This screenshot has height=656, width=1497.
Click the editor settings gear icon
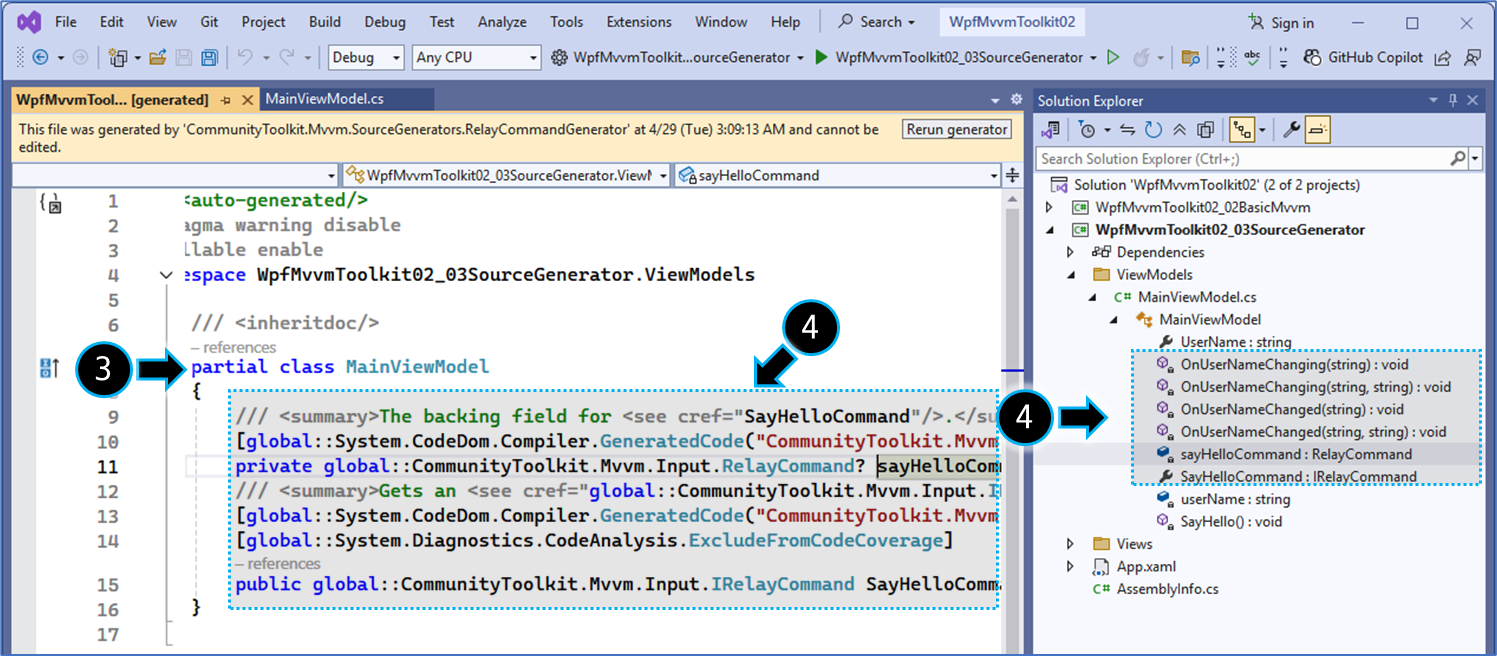(1016, 100)
